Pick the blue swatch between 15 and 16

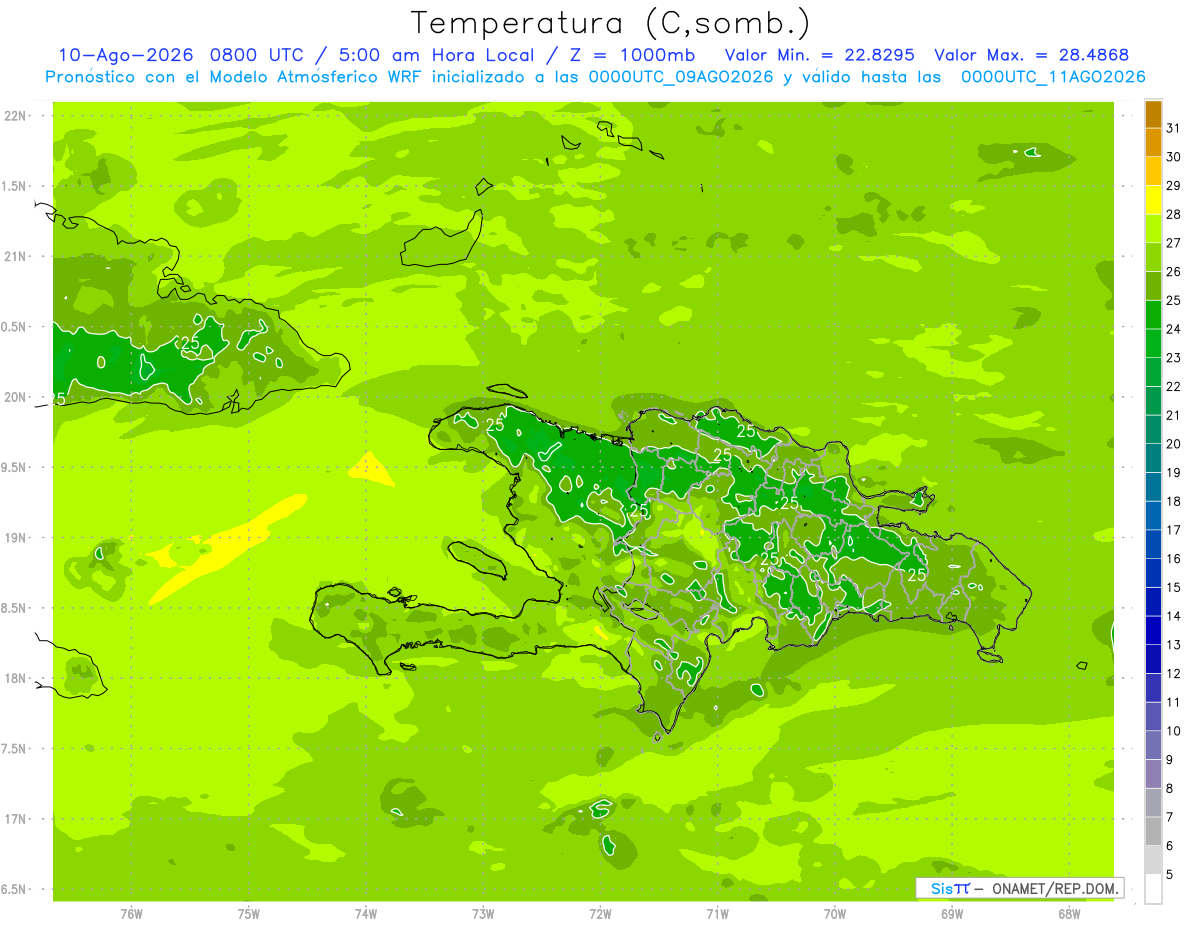click(x=1153, y=573)
